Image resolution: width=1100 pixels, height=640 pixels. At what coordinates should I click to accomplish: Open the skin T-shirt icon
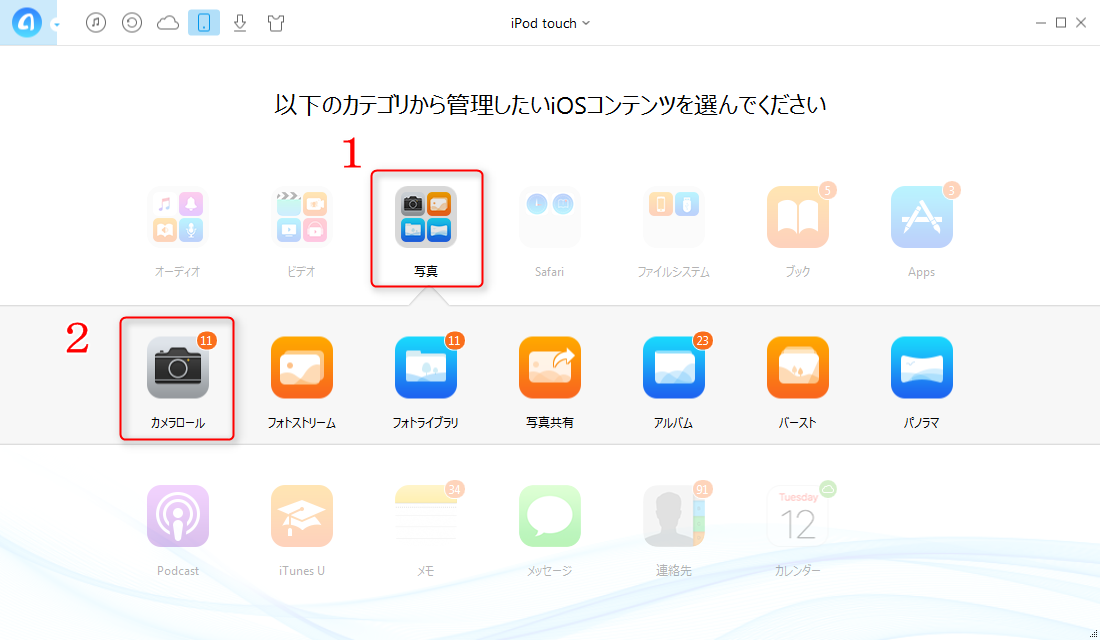(x=276, y=23)
